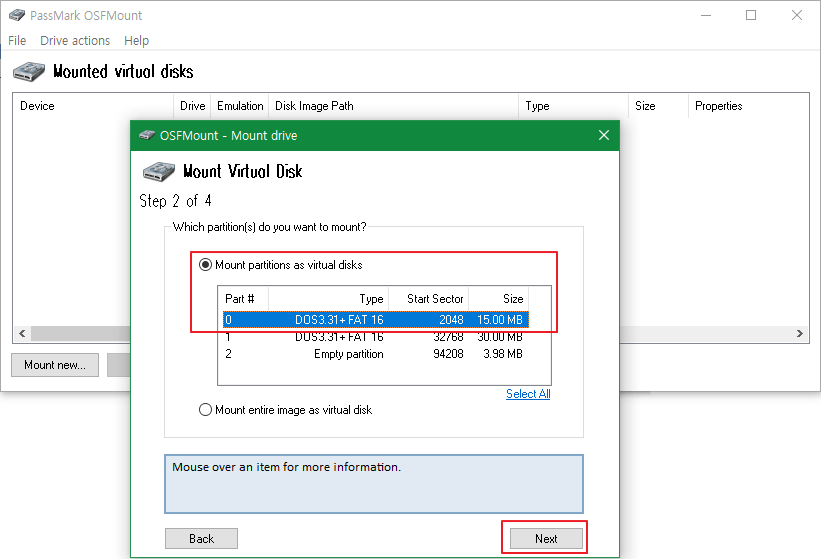Click the Step 2 of 4 label

click(x=175, y=200)
